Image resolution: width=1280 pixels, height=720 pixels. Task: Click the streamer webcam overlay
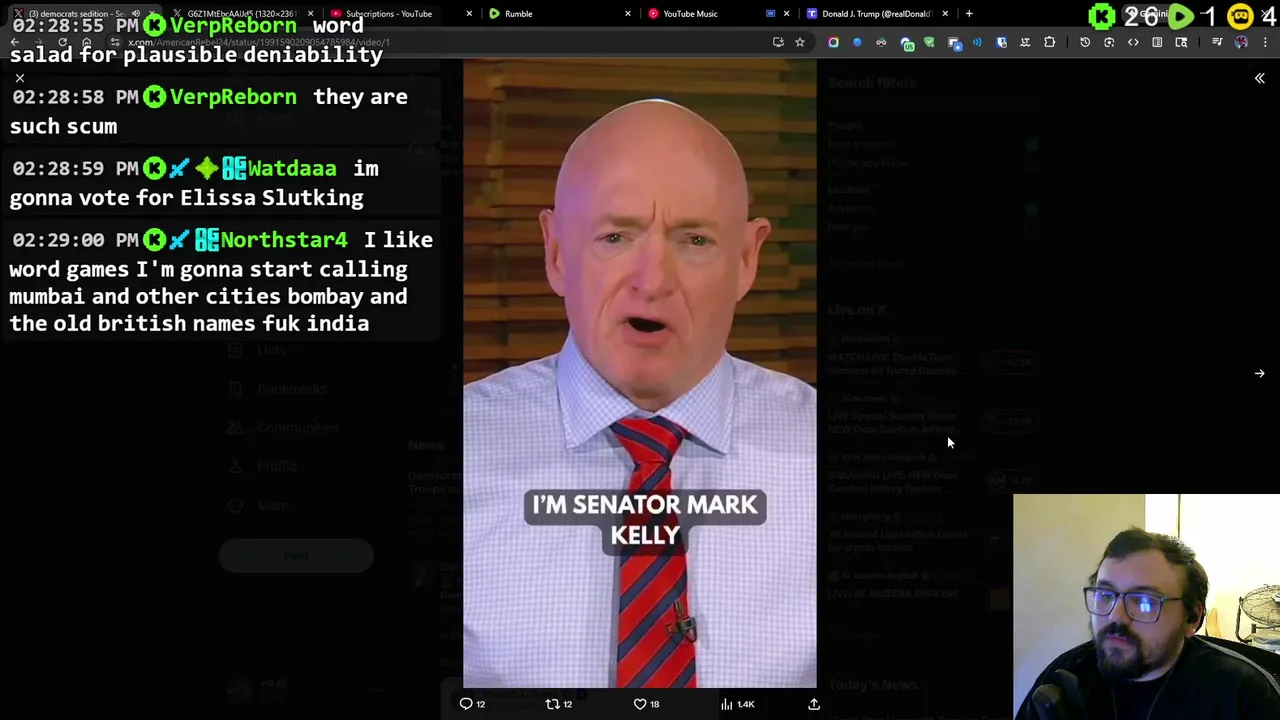(1146, 607)
